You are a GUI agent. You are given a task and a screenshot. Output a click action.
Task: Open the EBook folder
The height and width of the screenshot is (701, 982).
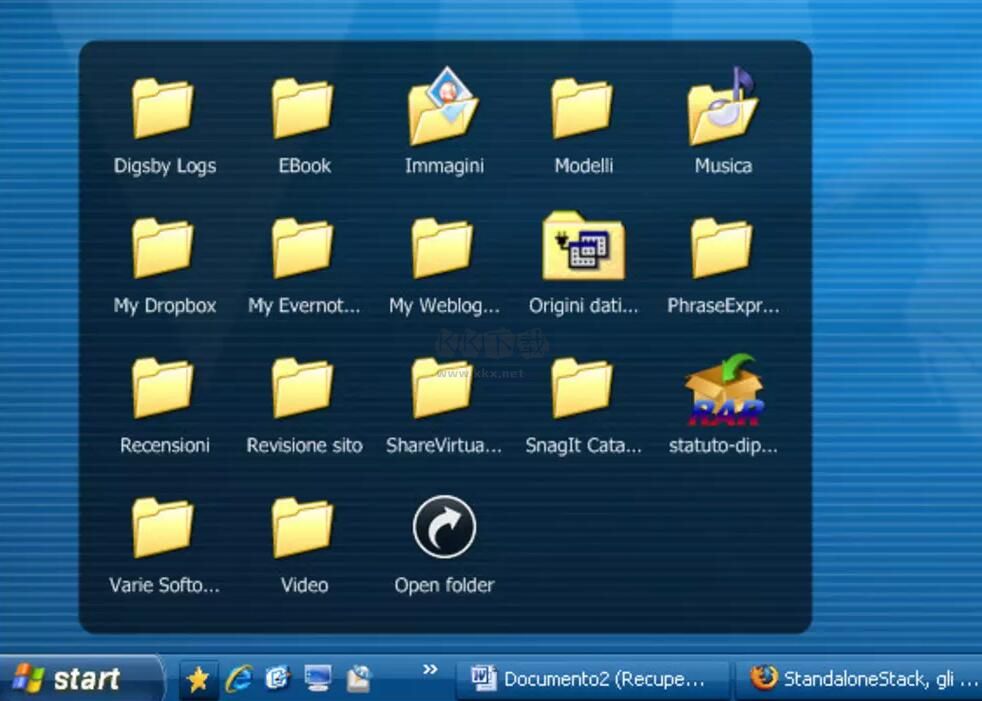click(x=303, y=109)
